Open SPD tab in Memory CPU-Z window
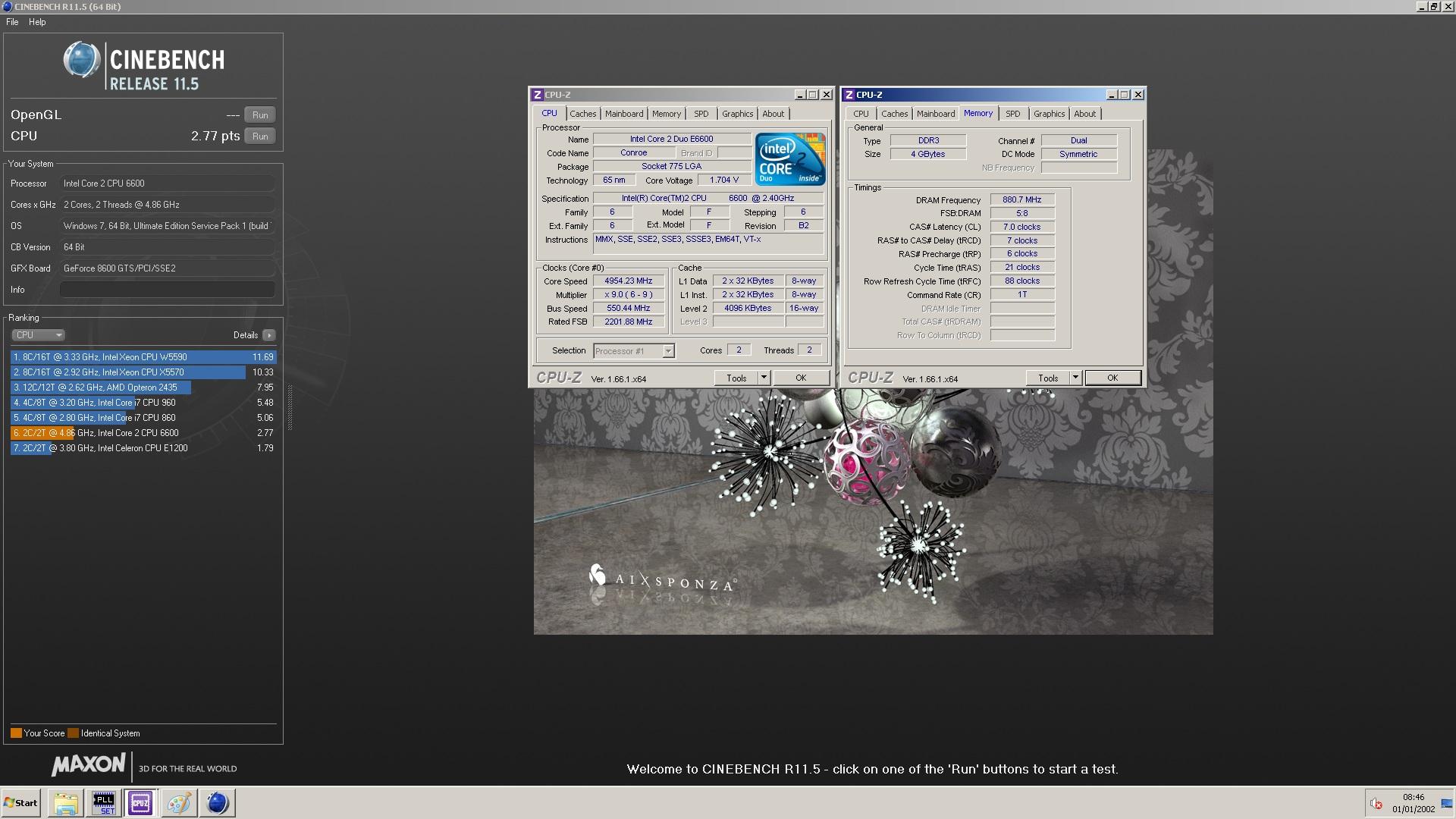 tap(1013, 114)
